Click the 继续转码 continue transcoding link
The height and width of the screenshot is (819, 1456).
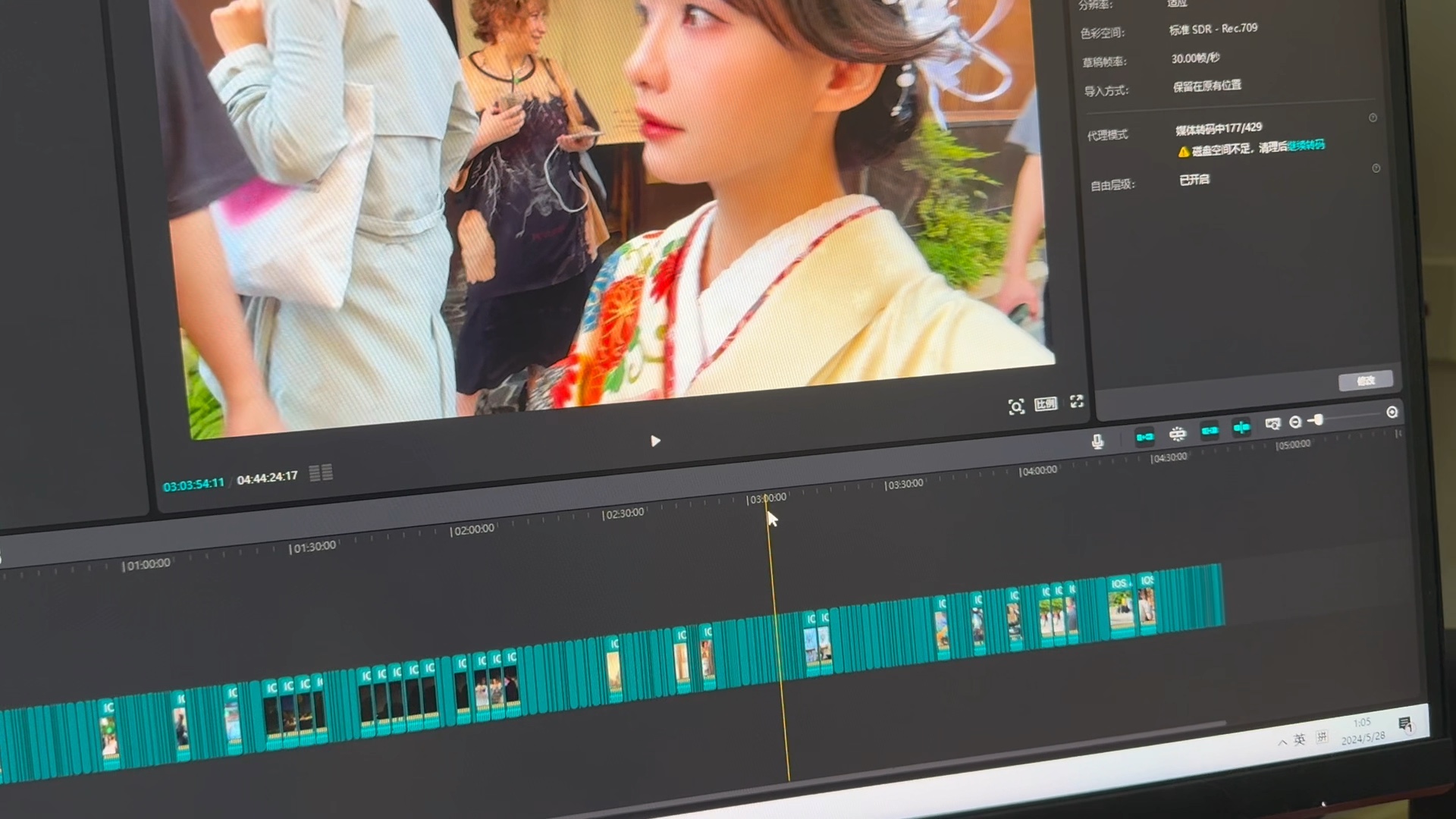(x=1306, y=145)
